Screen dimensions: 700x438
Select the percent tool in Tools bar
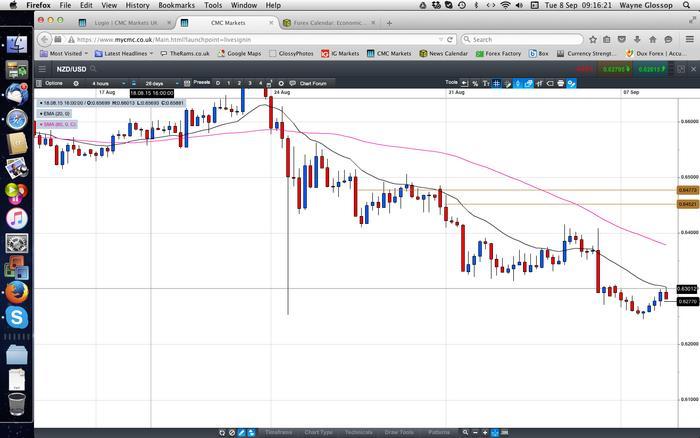(x=475, y=83)
